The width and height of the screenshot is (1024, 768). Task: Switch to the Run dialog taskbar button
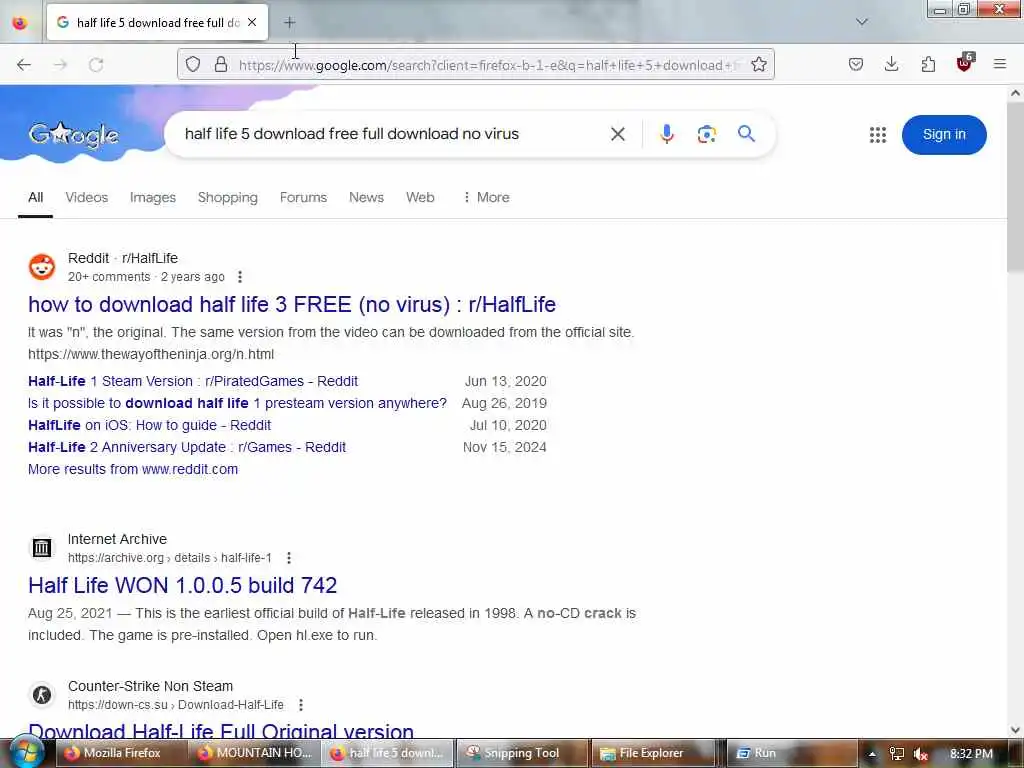[790, 753]
